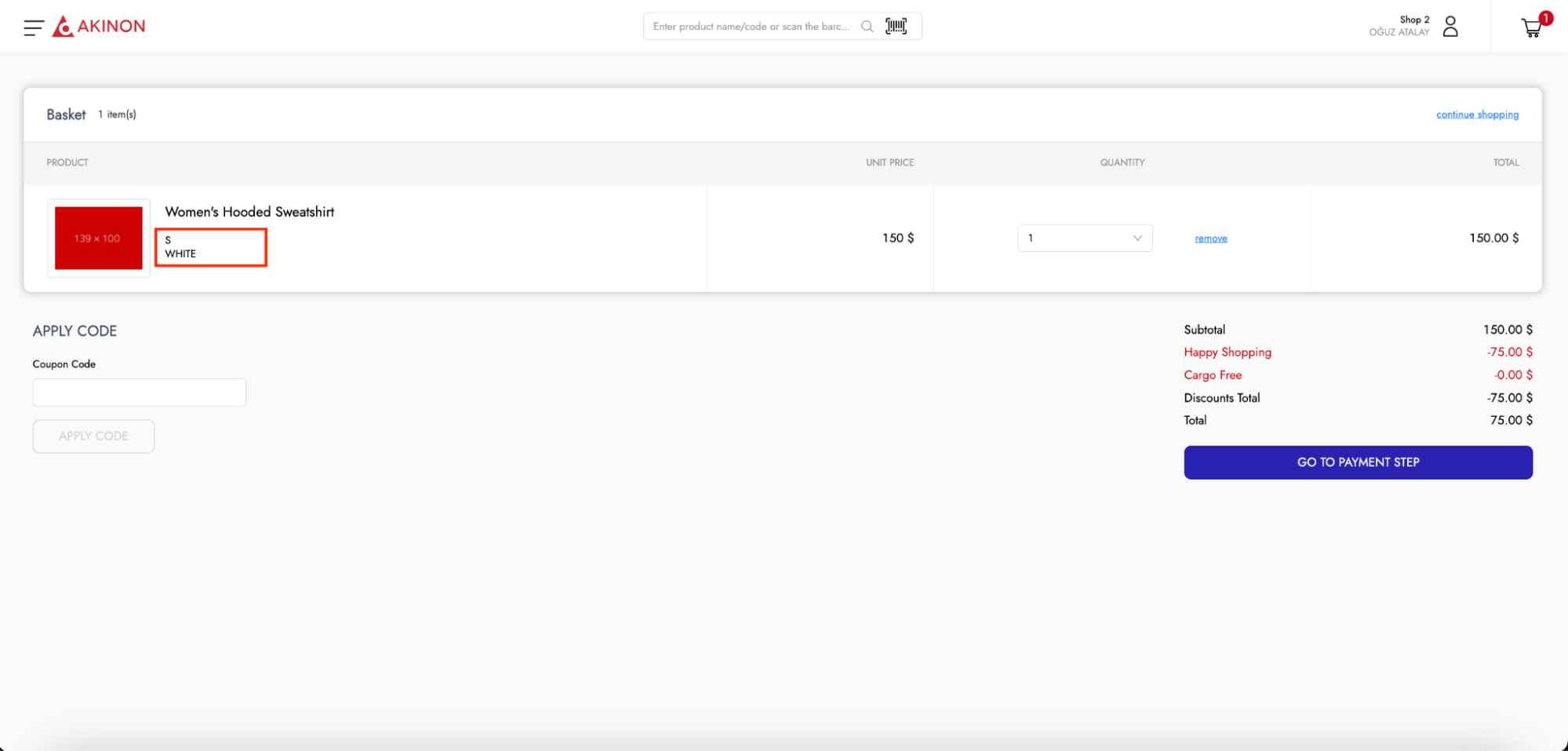Click the barcode scanner icon
Screen dimensions: 1568x751
pos(896,27)
